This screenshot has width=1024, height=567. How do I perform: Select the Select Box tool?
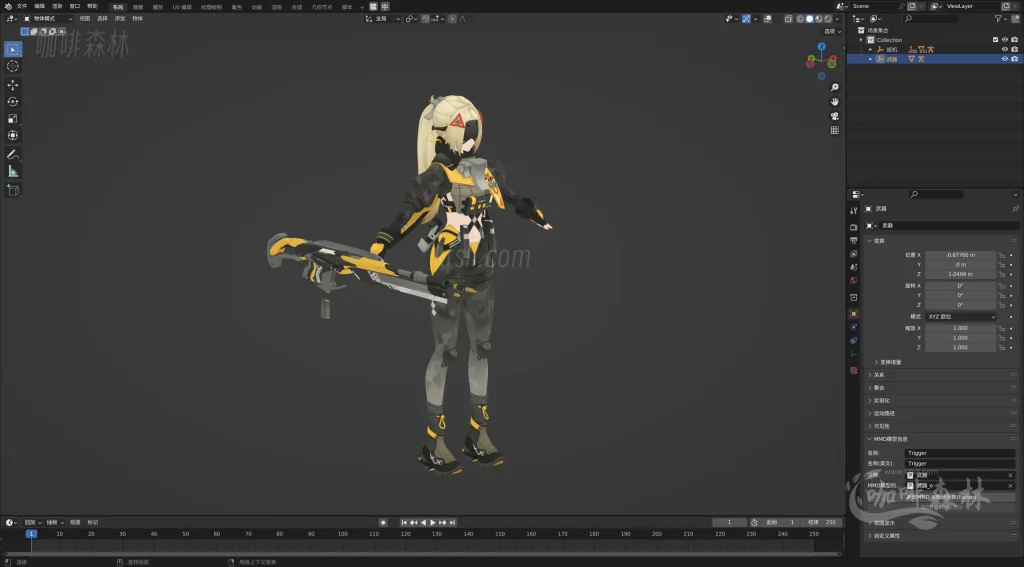coord(12,49)
